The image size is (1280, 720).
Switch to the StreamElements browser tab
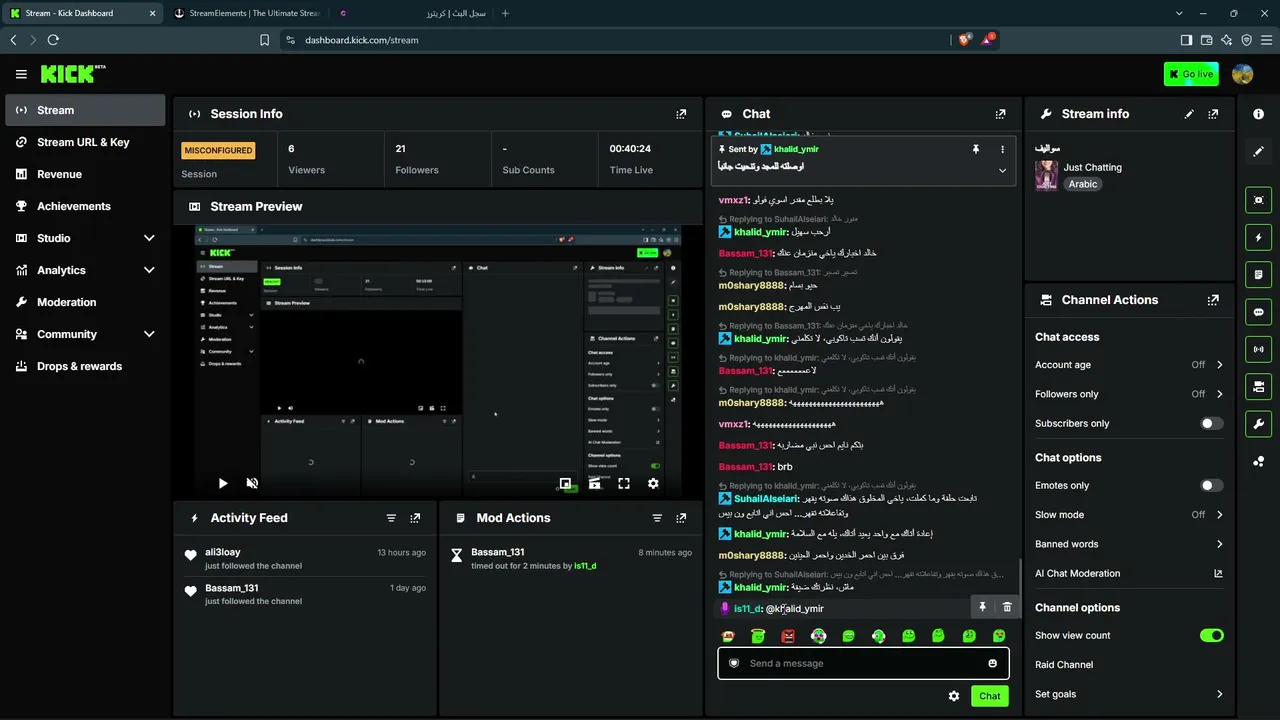pos(247,13)
